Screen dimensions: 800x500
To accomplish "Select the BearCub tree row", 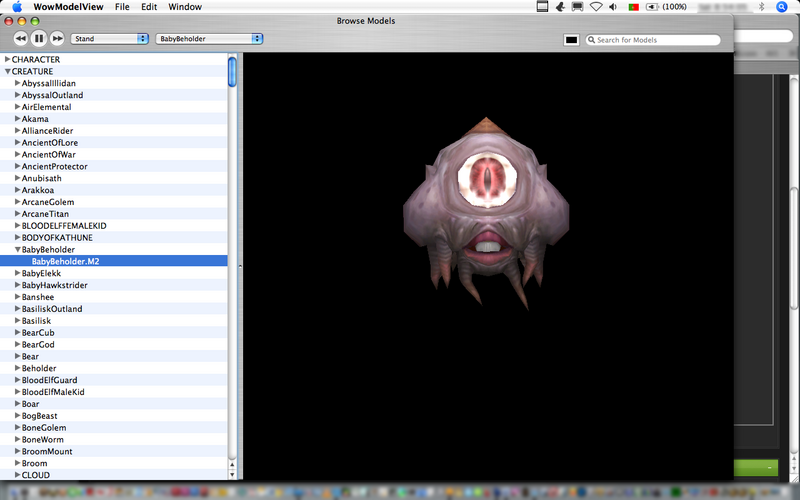I will (x=114, y=332).
